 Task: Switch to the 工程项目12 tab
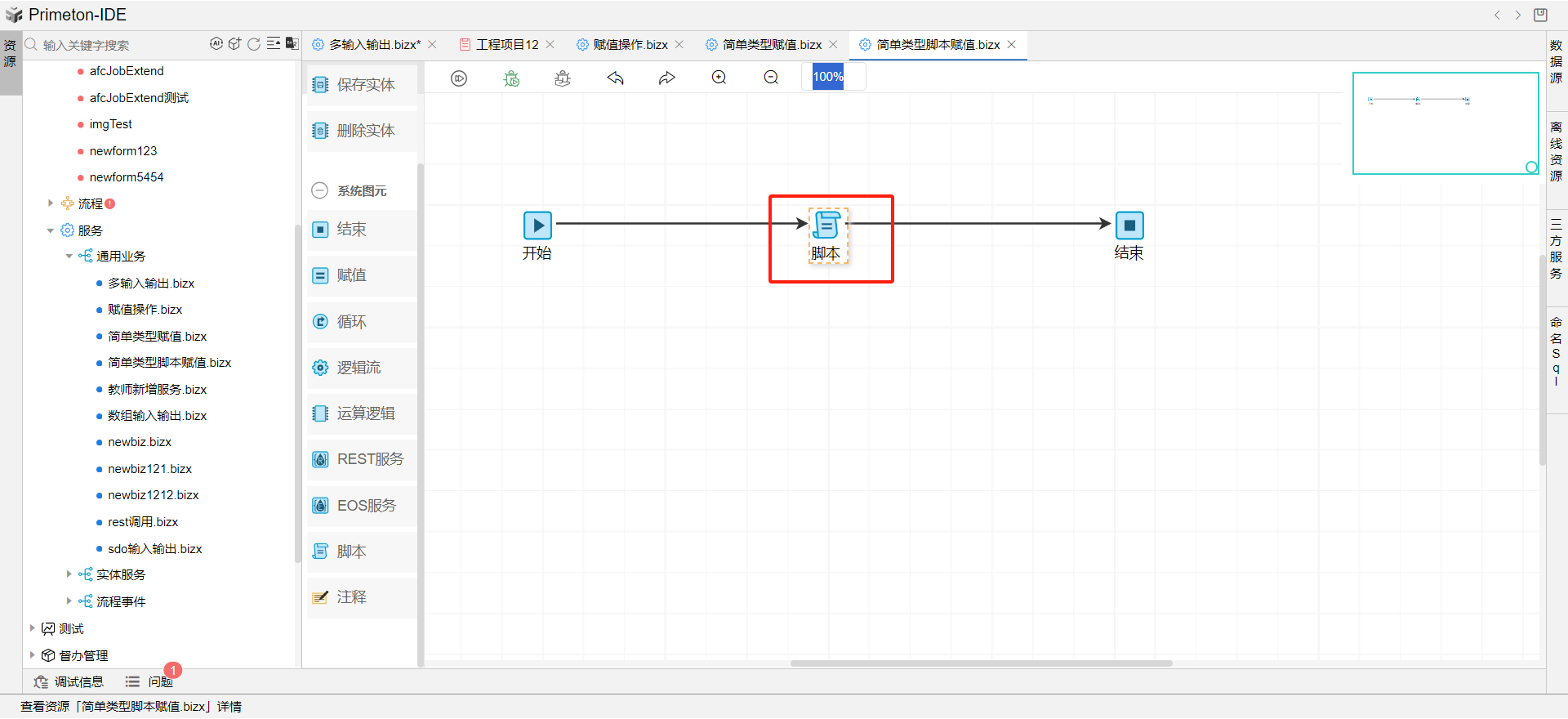506,45
